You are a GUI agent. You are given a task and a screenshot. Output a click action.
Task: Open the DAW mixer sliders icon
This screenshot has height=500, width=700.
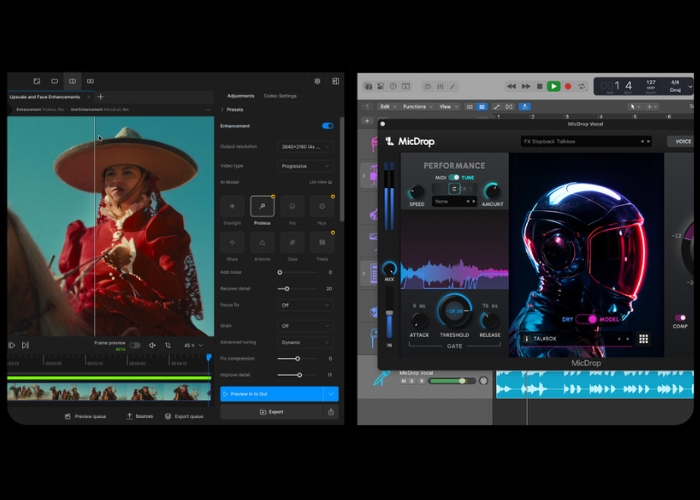(440, 87)
